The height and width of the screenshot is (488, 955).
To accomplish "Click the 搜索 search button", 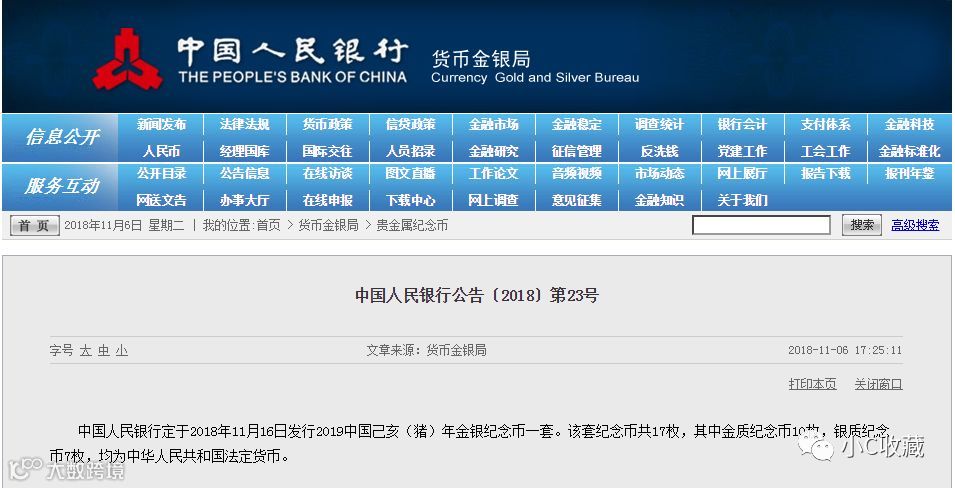I will pyautogui.click(x=862, y=225).
